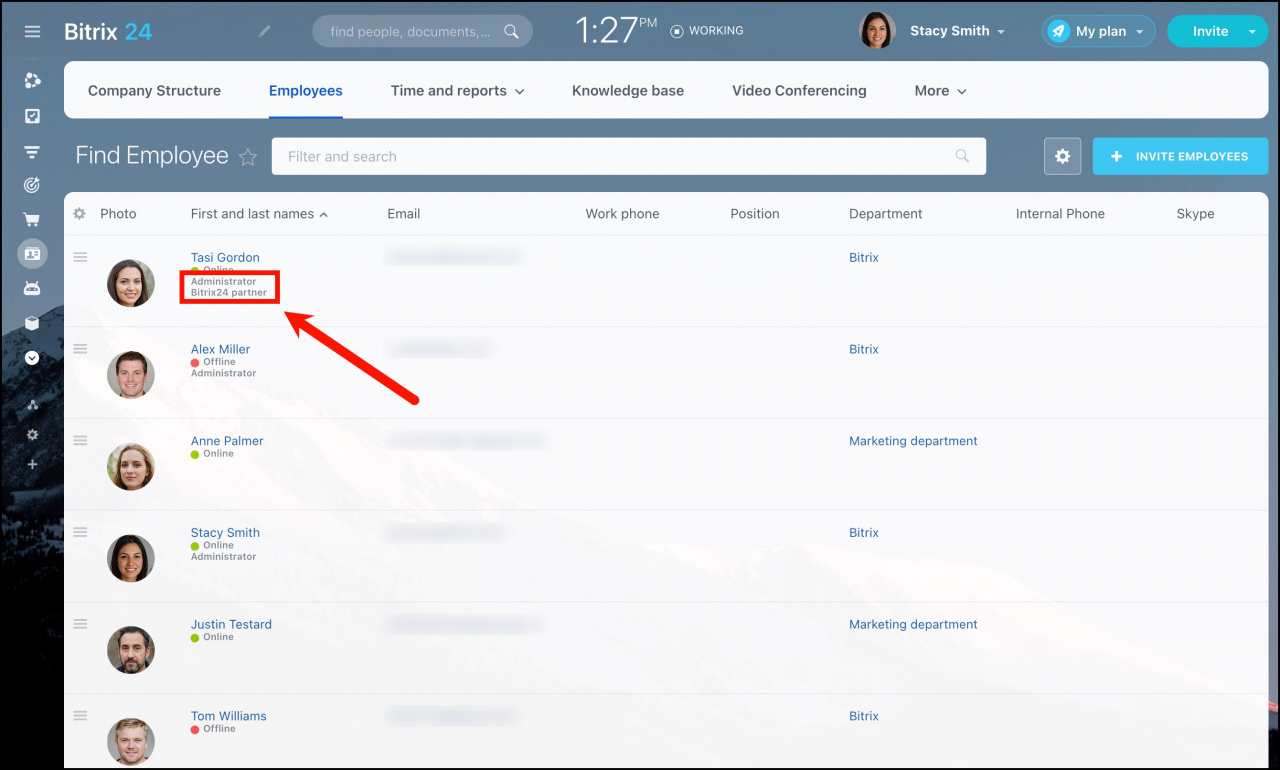This screenshot has width=1280, height=770.
Task: Click the Filter and search field
Action: tap(628, 156)
